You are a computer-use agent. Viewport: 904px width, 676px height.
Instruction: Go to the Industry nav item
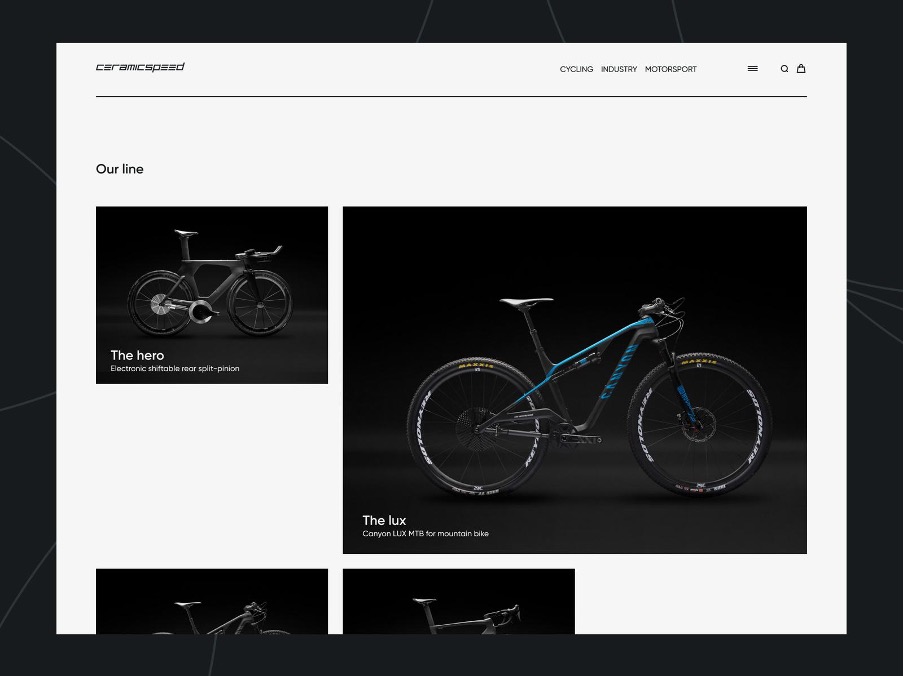619,69
